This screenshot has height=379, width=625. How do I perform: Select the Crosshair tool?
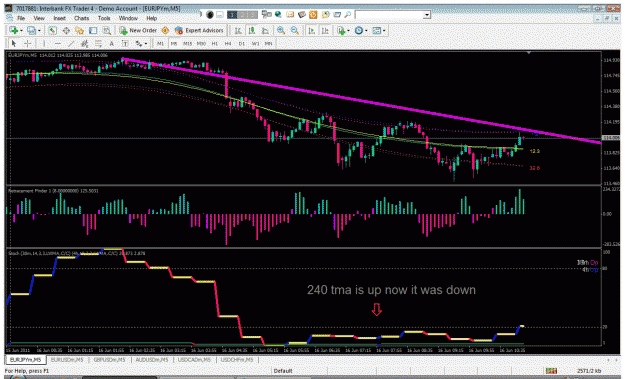(28, 43)
